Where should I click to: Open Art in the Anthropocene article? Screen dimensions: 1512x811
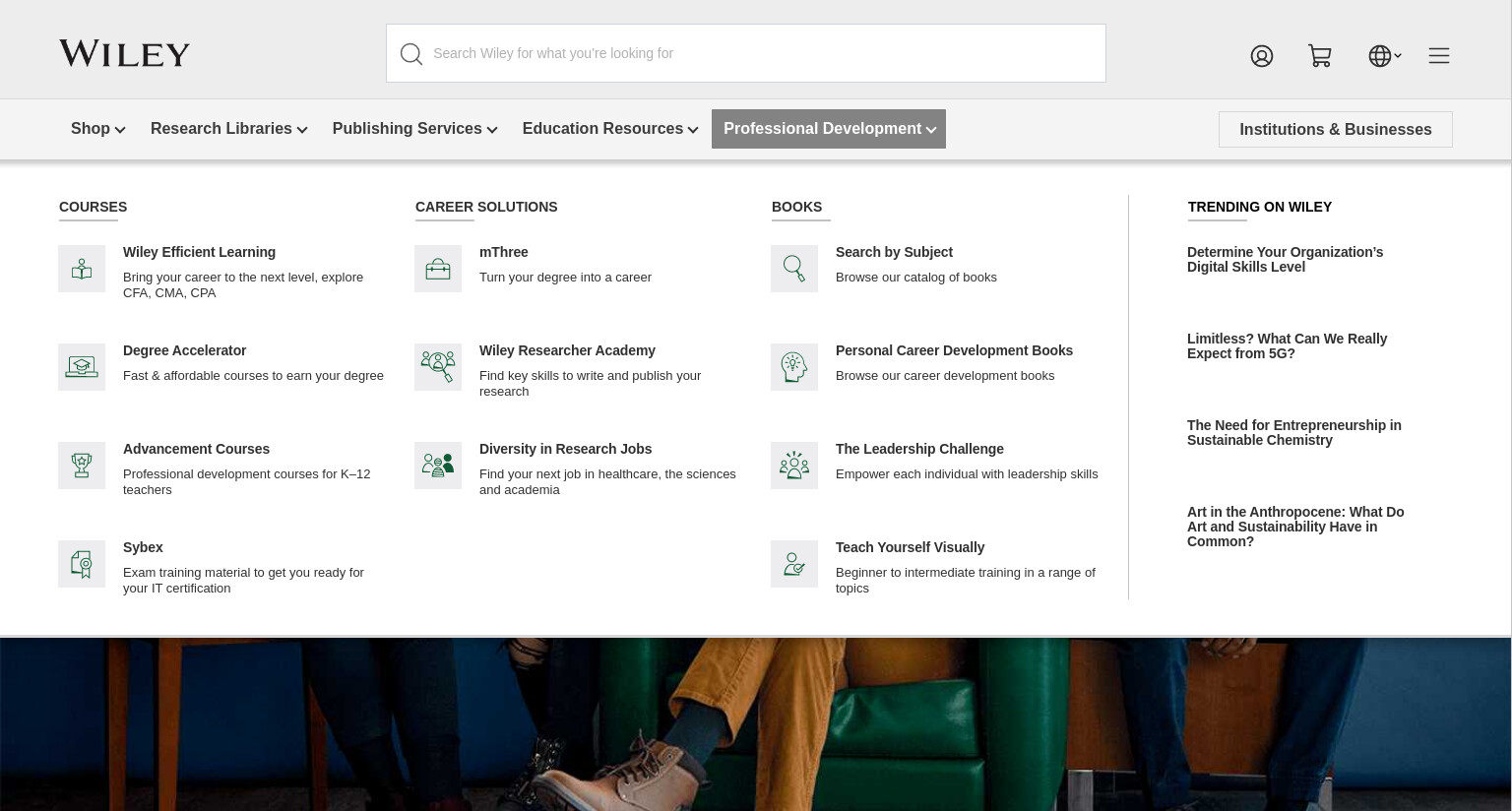(x=1295, y=527)
